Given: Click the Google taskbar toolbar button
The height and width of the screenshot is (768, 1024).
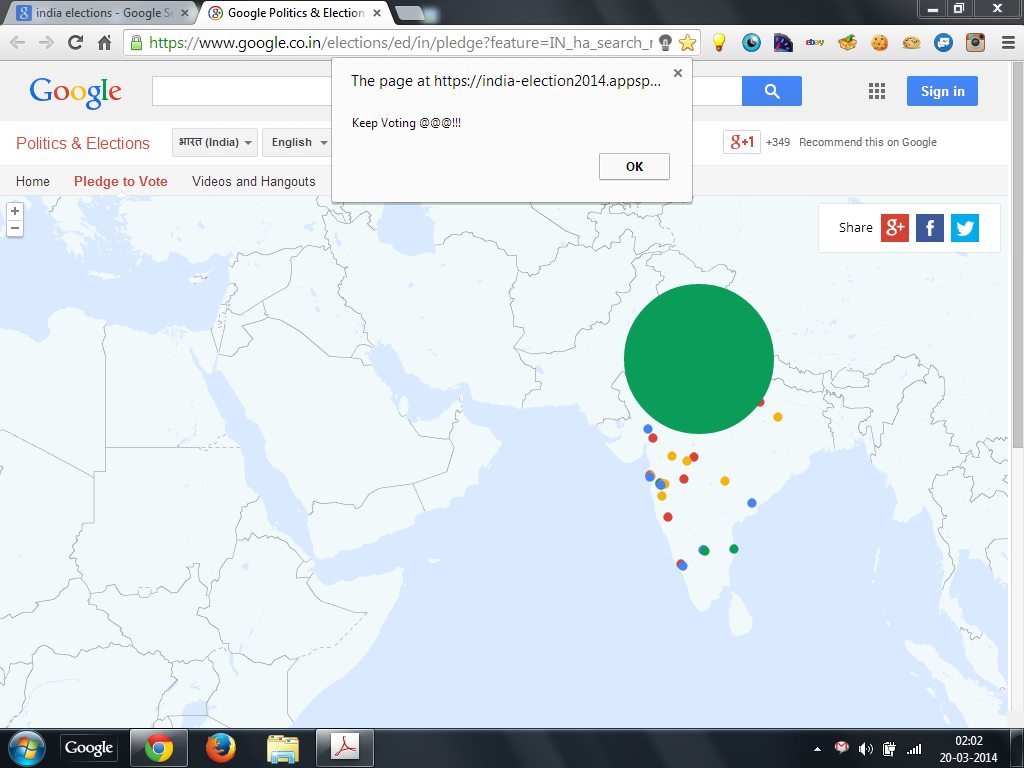Looking at the screenshot, I should (89, 748).
